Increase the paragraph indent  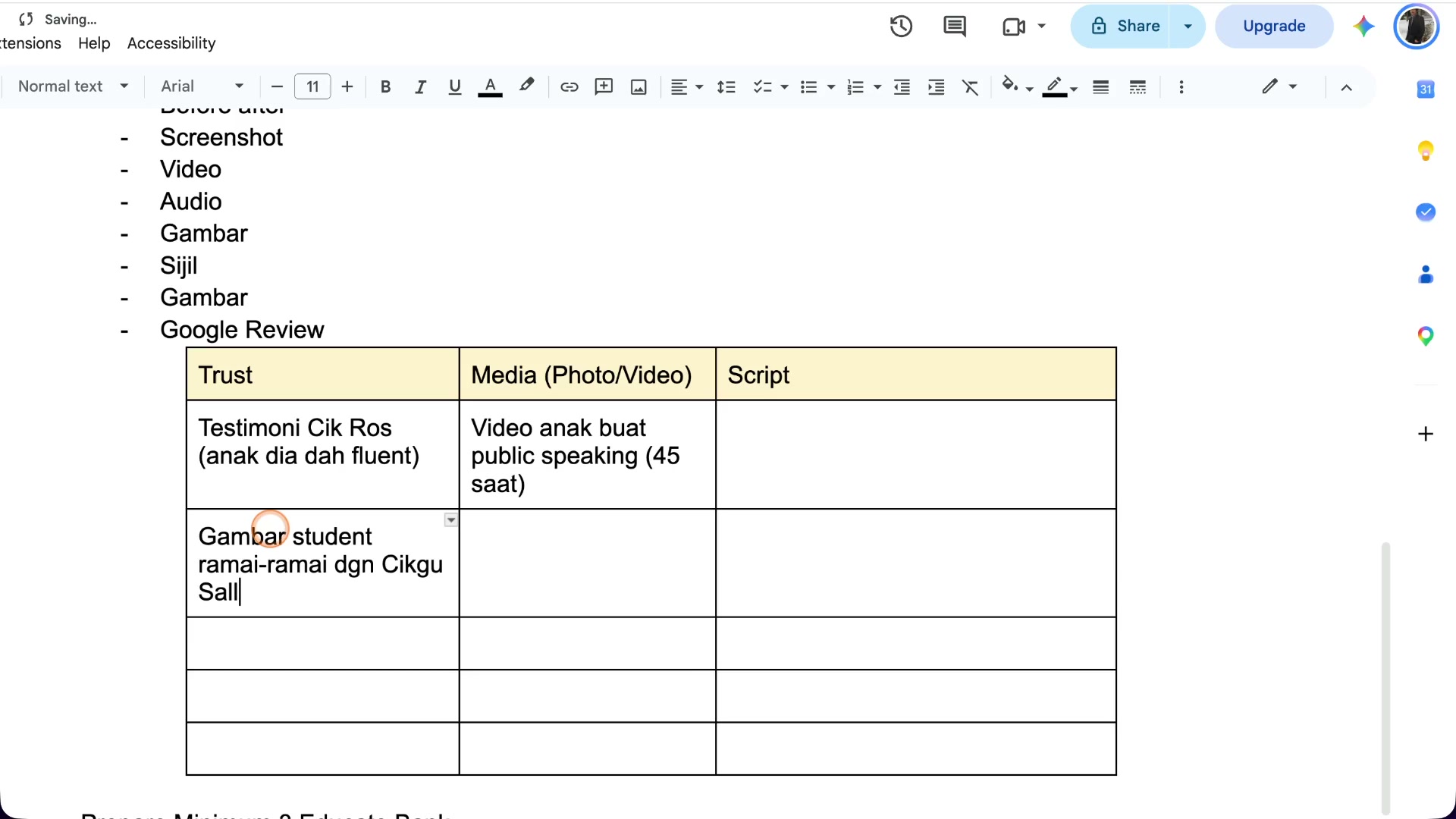tap(936, 87)
